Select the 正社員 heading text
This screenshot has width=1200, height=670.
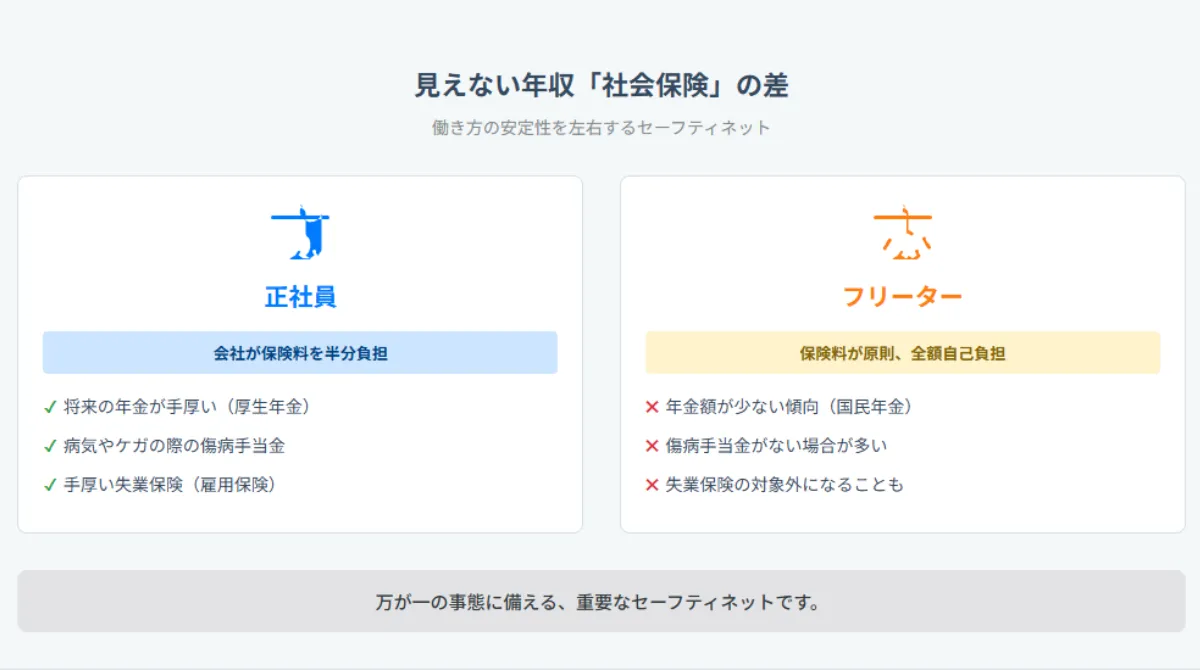pyautogui.click(x=300, y=297)
